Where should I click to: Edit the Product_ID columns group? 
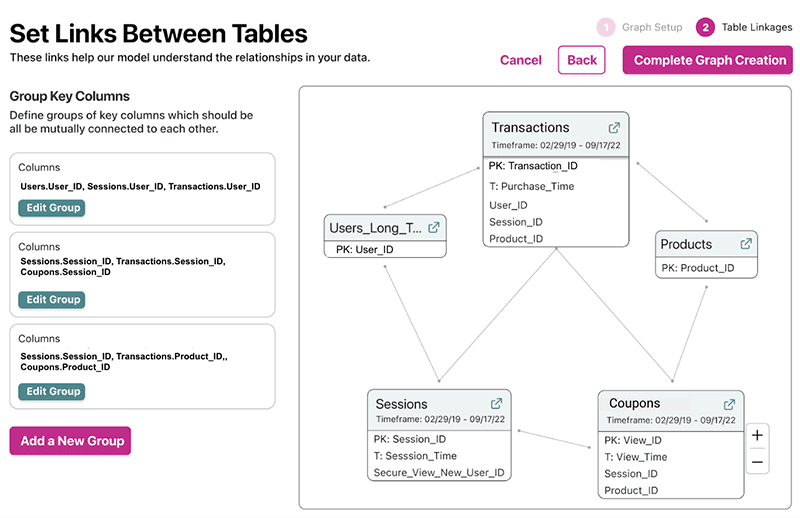point(51,391)
